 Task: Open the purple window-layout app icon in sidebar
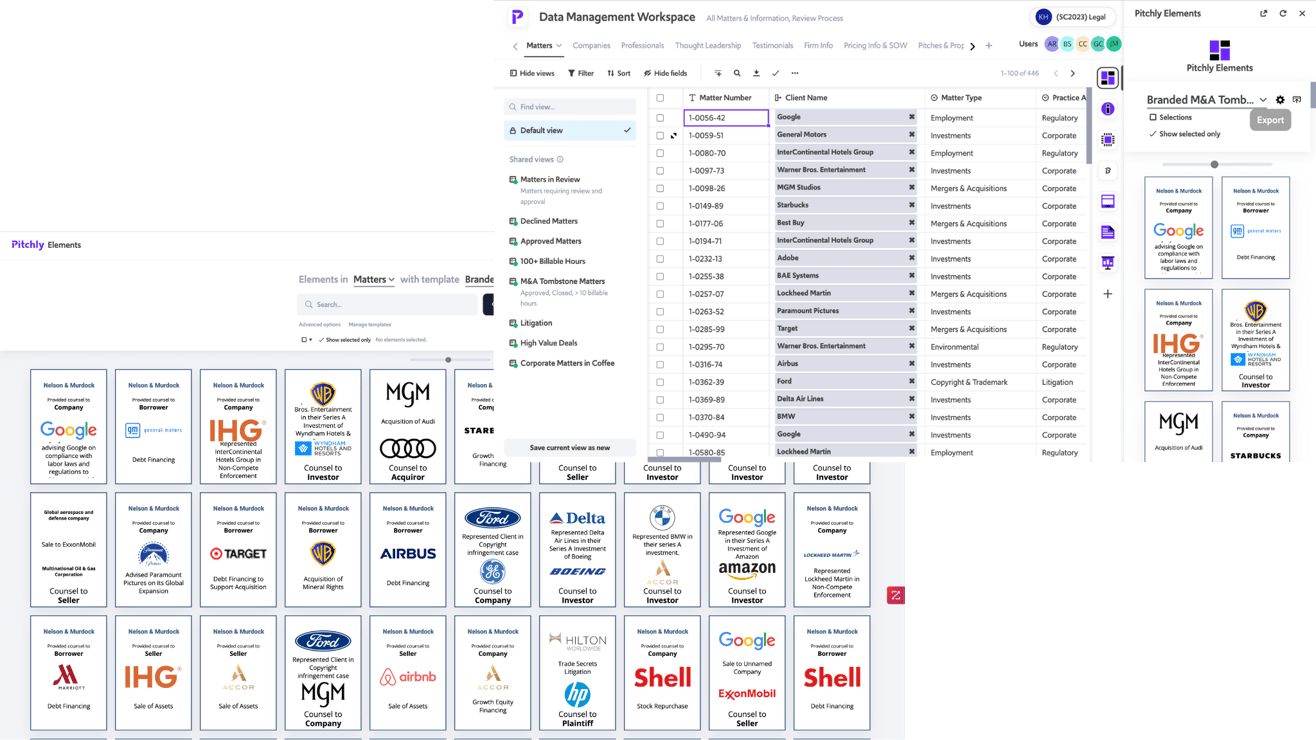tap(1107, 202)
